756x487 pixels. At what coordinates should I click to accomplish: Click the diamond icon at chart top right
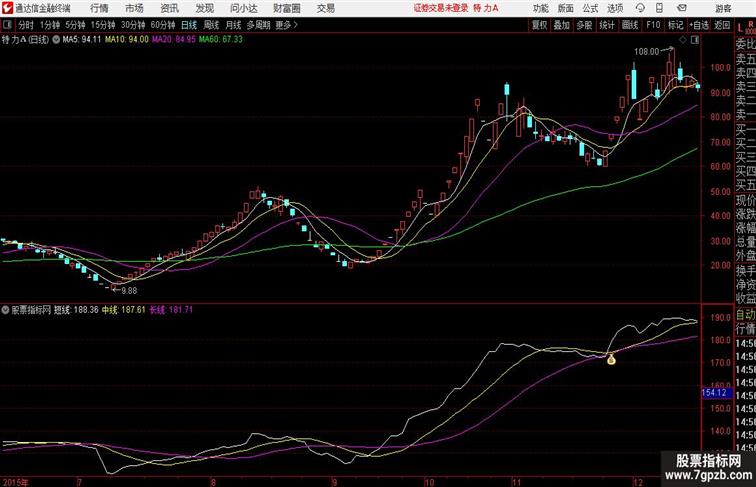(x=683, y=40)
